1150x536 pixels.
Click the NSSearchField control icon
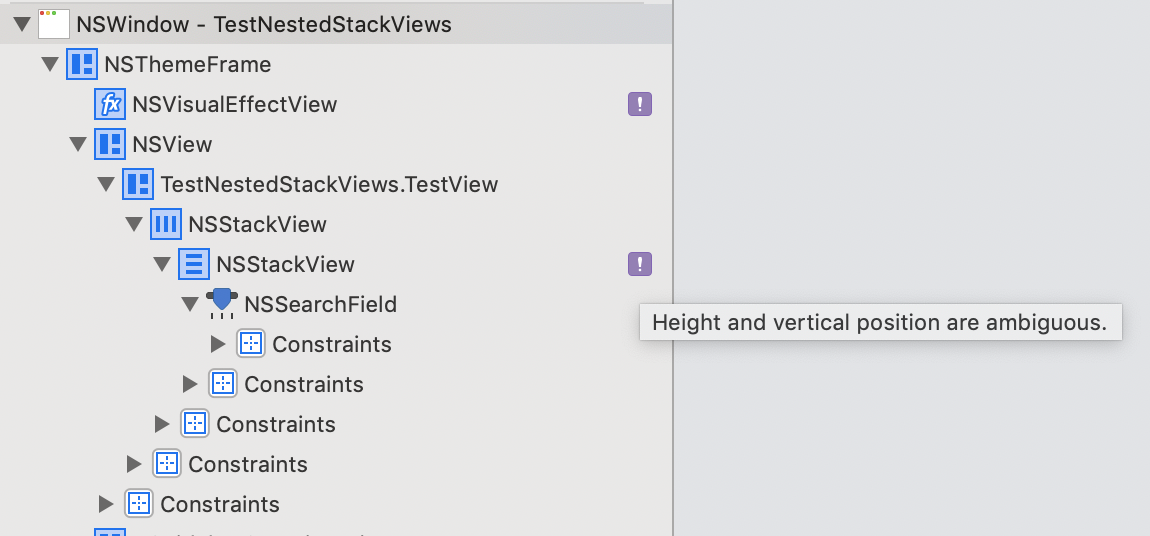coord(221,303)
